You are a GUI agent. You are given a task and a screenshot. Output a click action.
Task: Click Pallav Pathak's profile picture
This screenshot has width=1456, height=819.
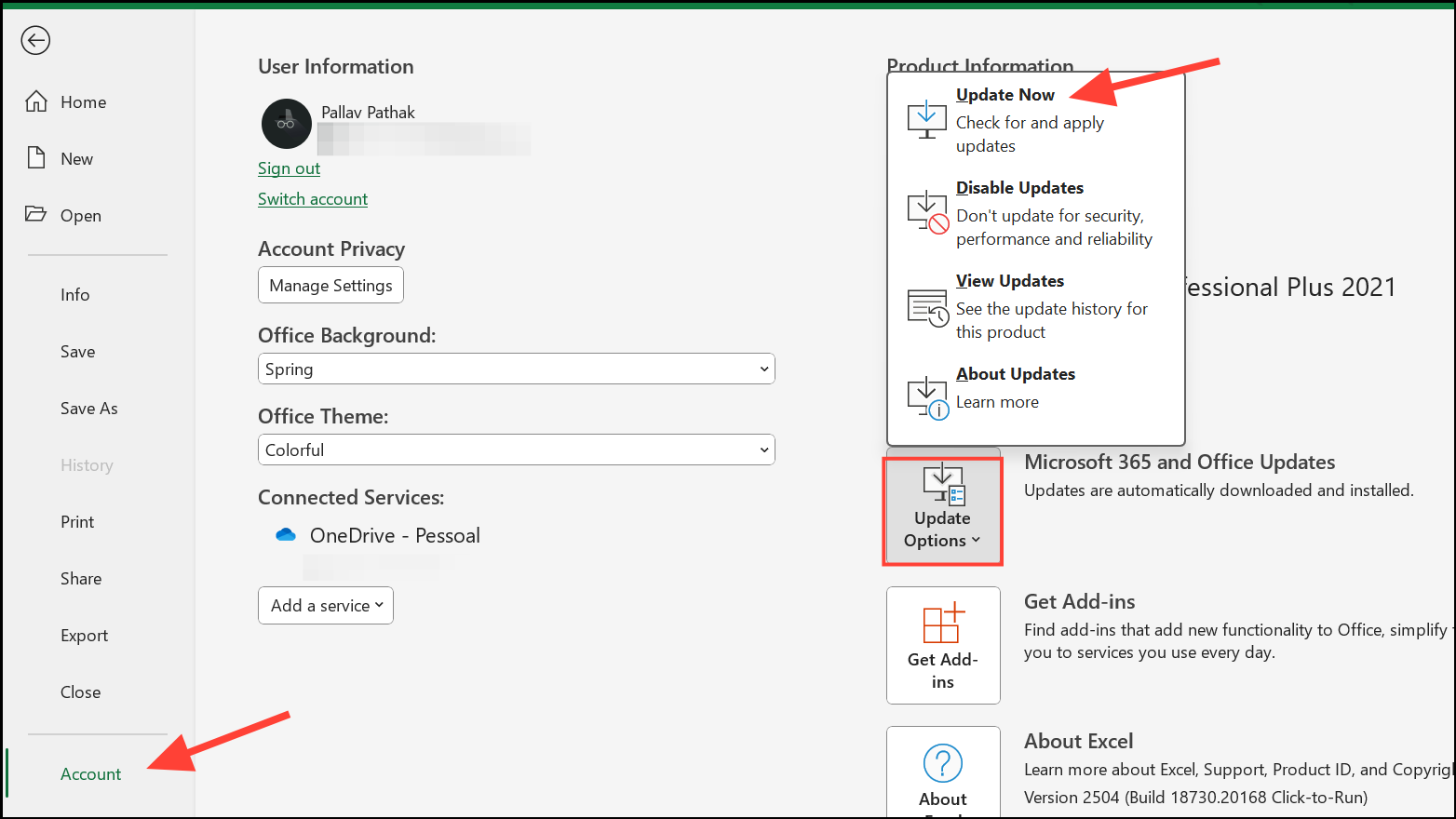[x=286, y=124]
